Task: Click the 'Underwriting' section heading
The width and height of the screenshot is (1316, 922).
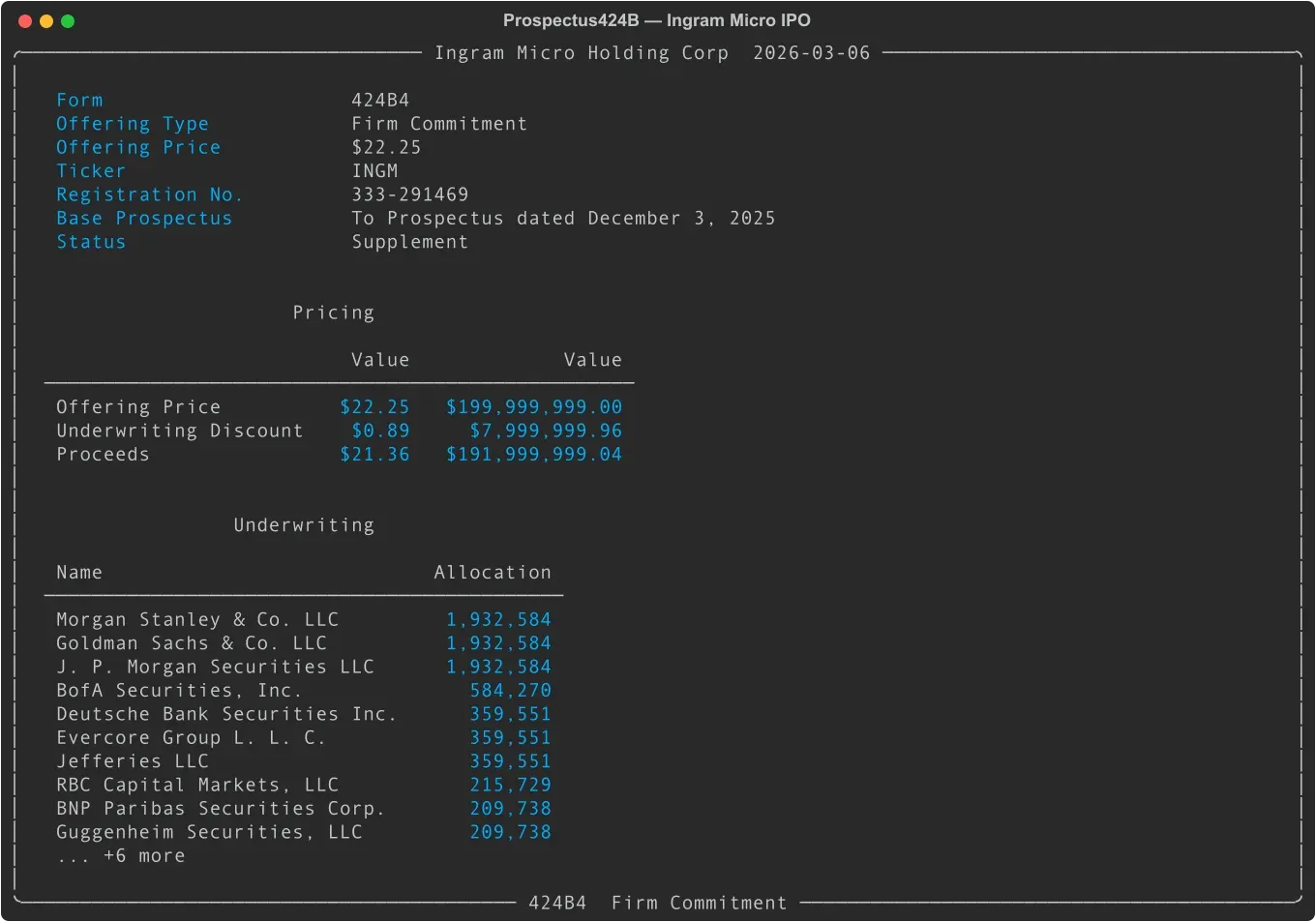Action: pyautogui.click(x=304, y=525)
